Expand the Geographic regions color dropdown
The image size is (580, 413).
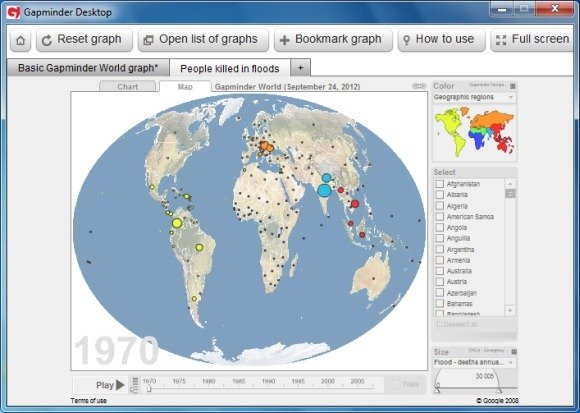pyautogui.click(x=475, y=97)
